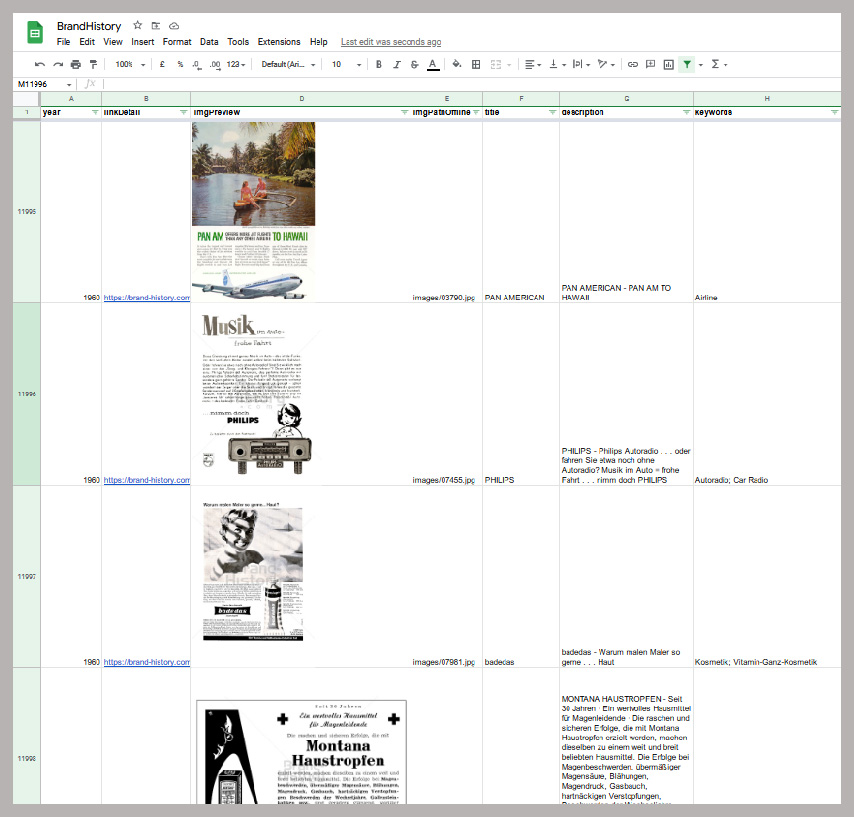Toggle bold formatting
854x817 pixels.
coord(378,64)
